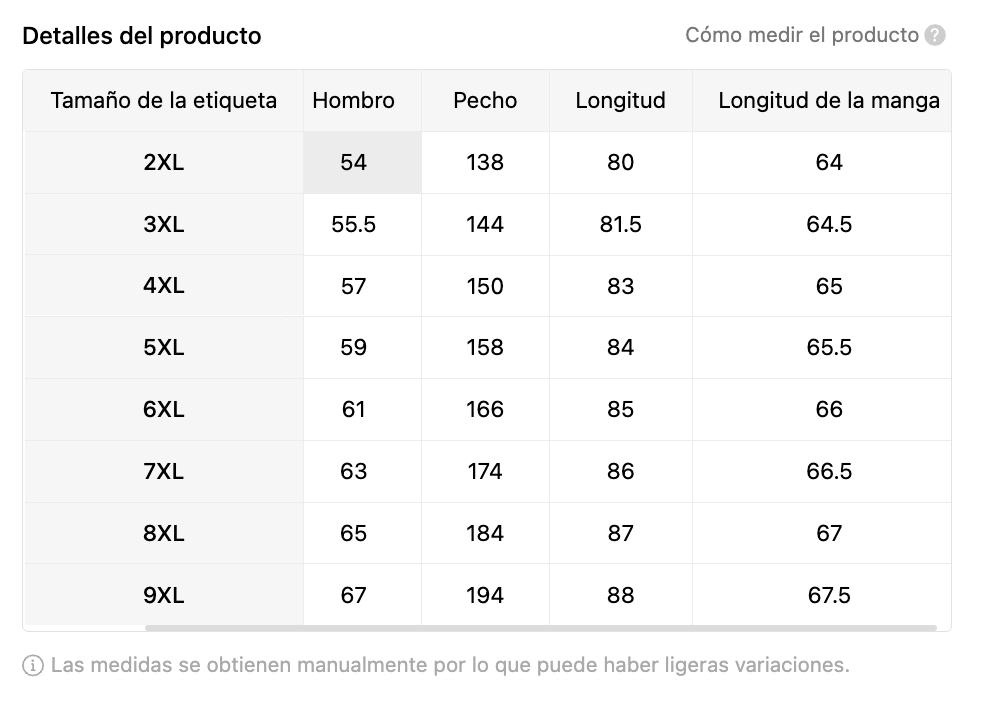982x712 pixels.
Task: Select the 3XL size row label
Action: (163, 224)
